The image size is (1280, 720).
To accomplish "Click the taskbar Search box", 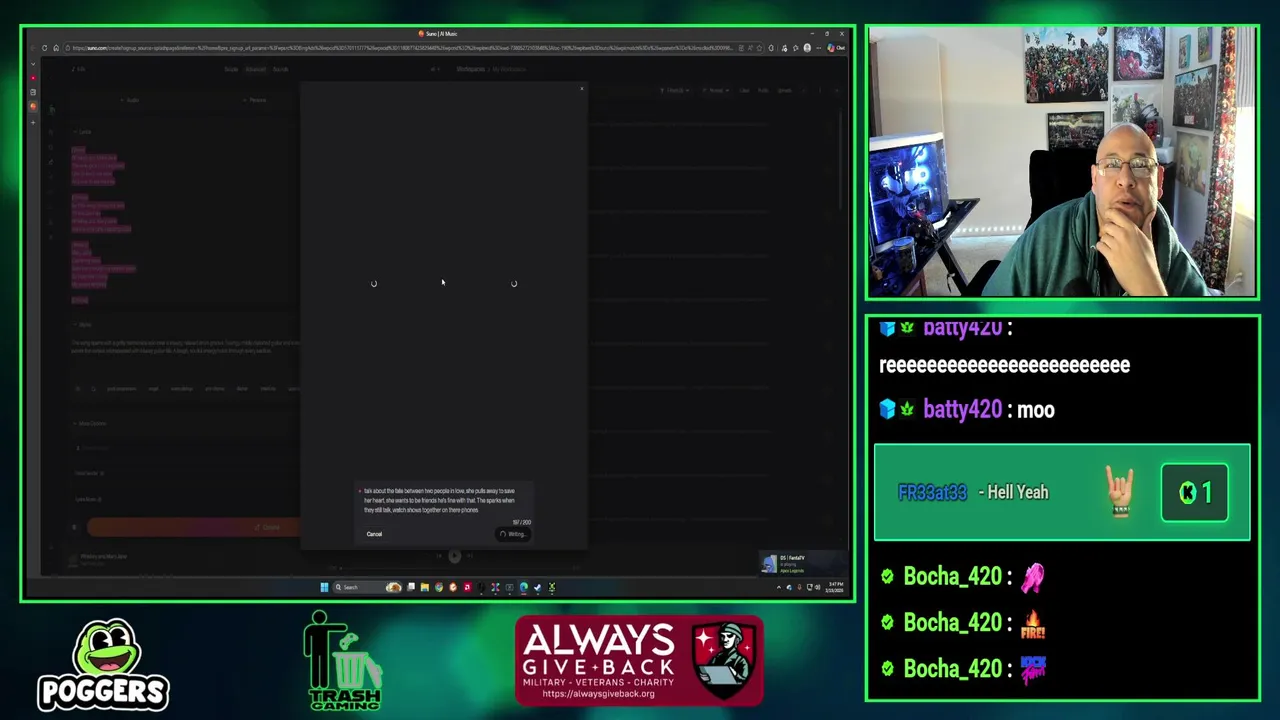I will [x=366, y=587].
